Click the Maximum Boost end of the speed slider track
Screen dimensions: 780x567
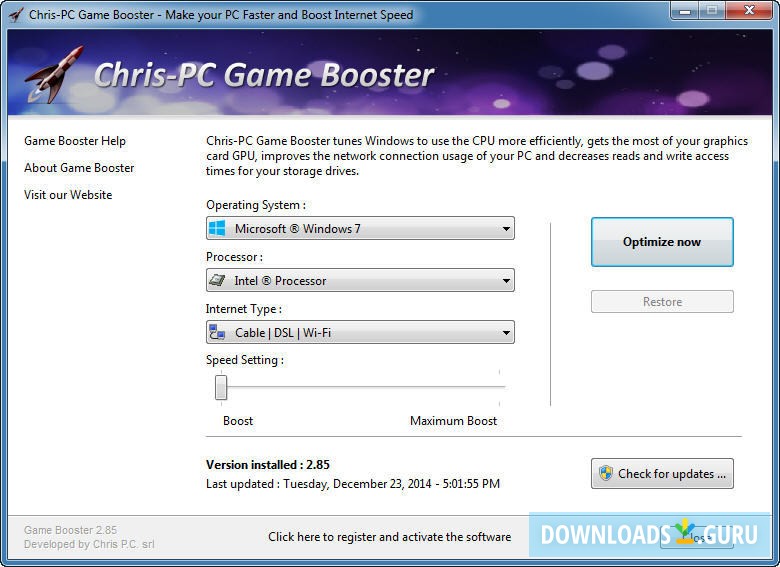coord(499,387)
